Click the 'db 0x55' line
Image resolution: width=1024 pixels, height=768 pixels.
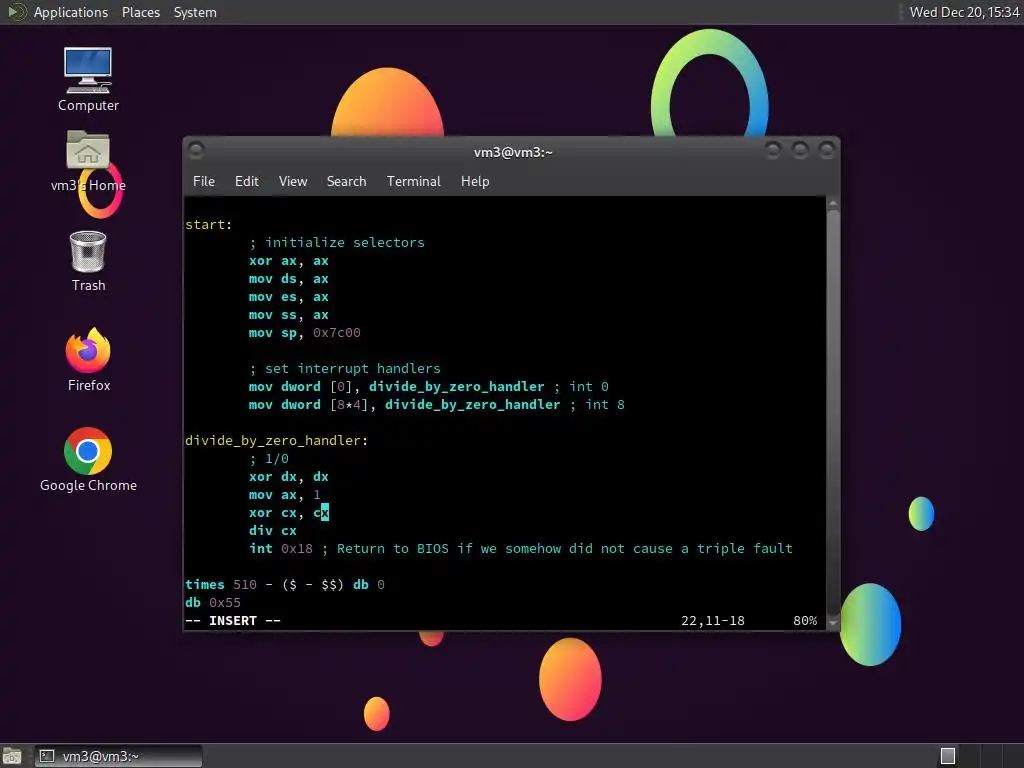(x=213, y=602)
